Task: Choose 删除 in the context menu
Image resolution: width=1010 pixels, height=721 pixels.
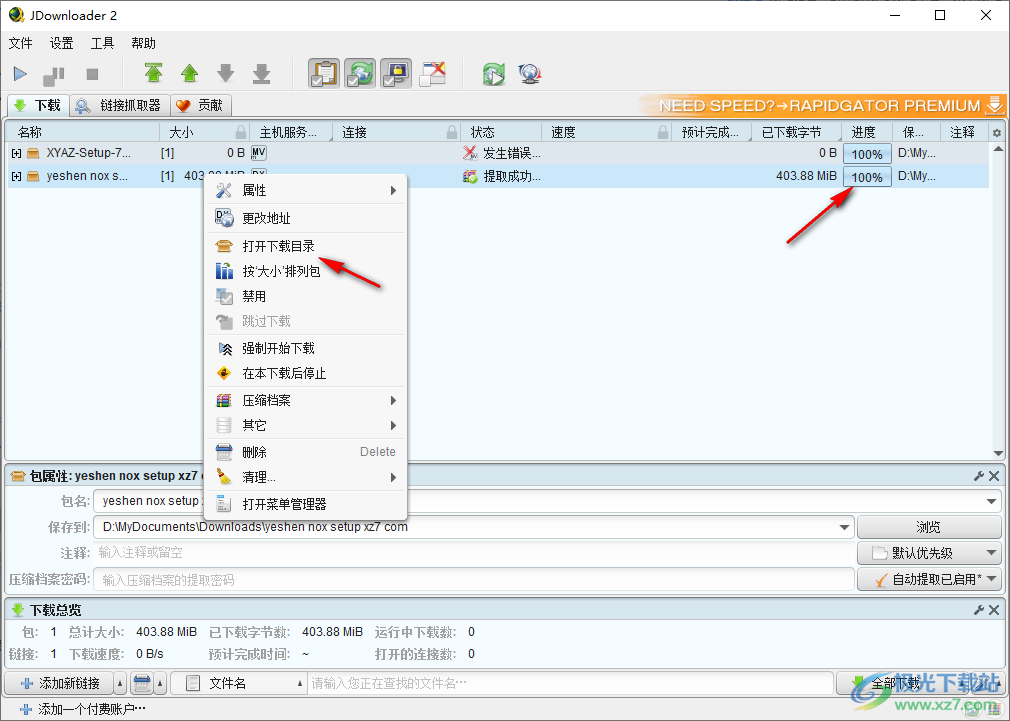Action: [x=305, y=452]
